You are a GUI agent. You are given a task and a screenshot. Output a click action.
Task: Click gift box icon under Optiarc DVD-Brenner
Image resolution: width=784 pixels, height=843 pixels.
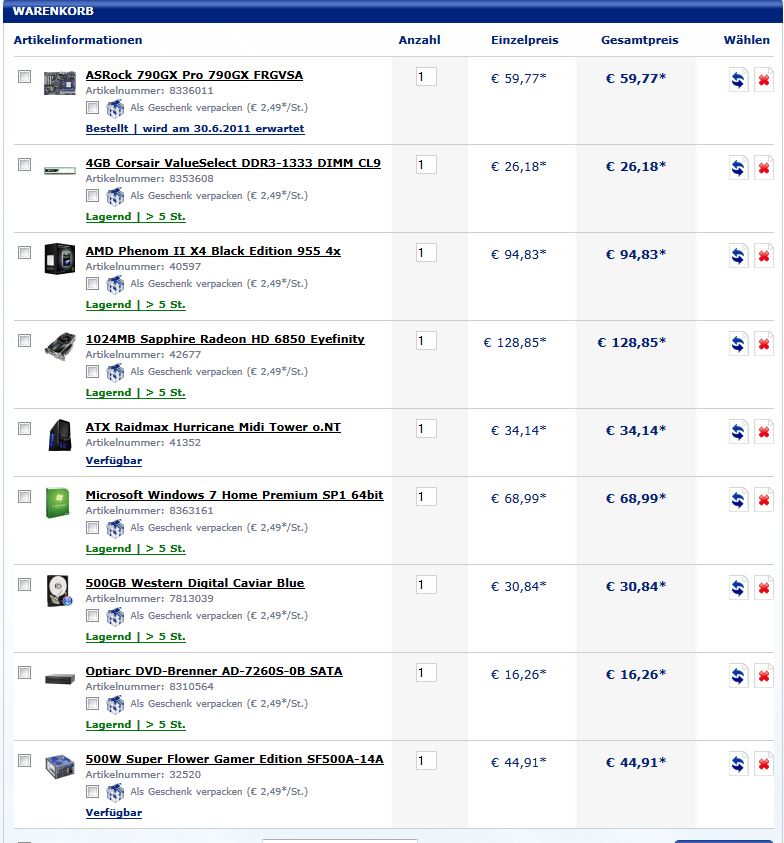[x=115, y=704]
